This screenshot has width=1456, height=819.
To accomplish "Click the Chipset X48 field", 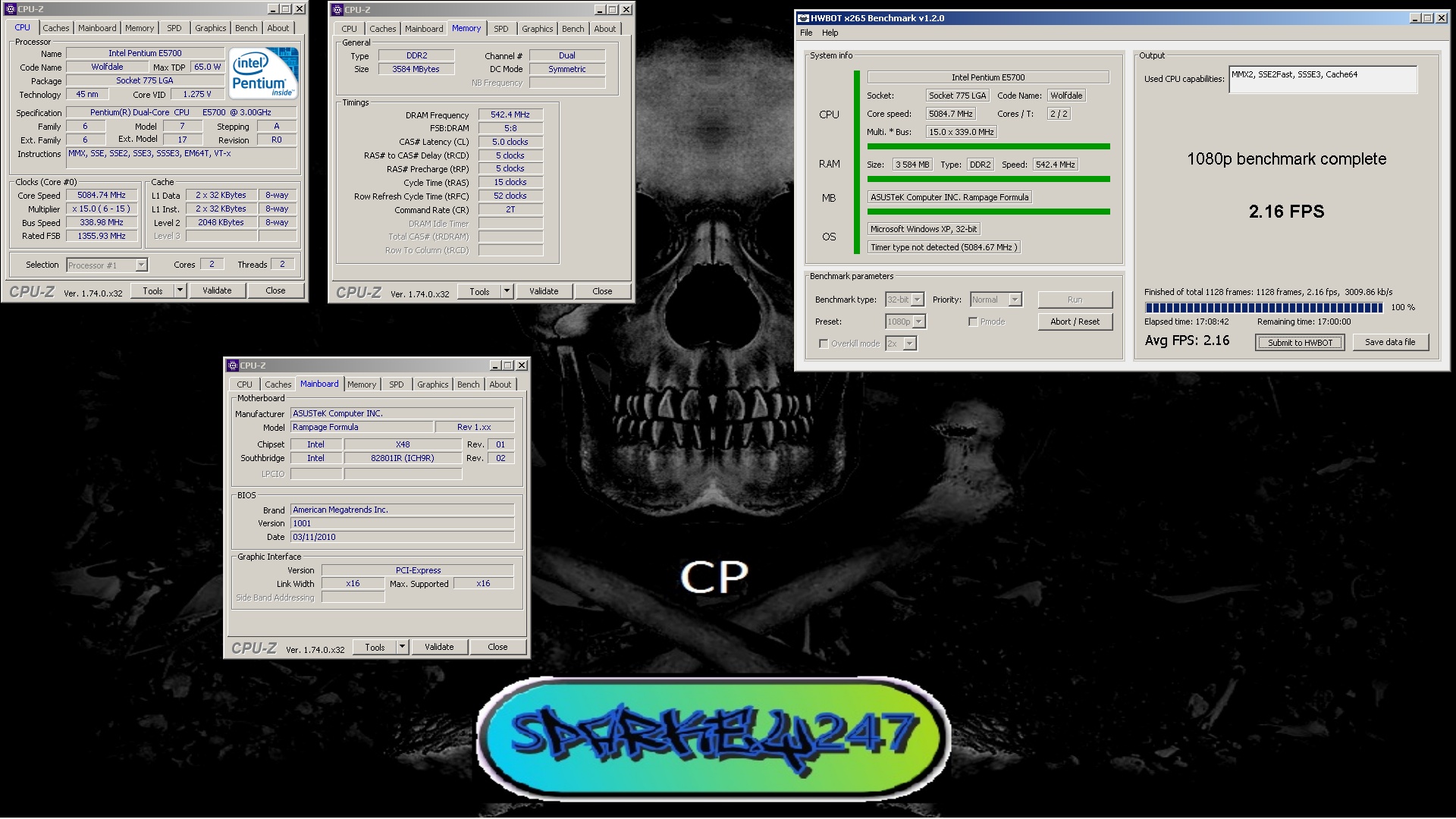I will [x=403, y=444].
